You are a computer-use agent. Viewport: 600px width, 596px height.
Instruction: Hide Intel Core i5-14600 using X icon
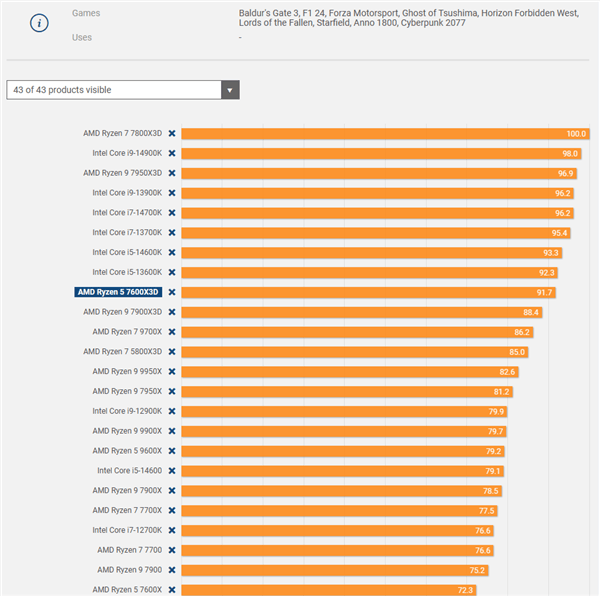click(x=172, y=471)
